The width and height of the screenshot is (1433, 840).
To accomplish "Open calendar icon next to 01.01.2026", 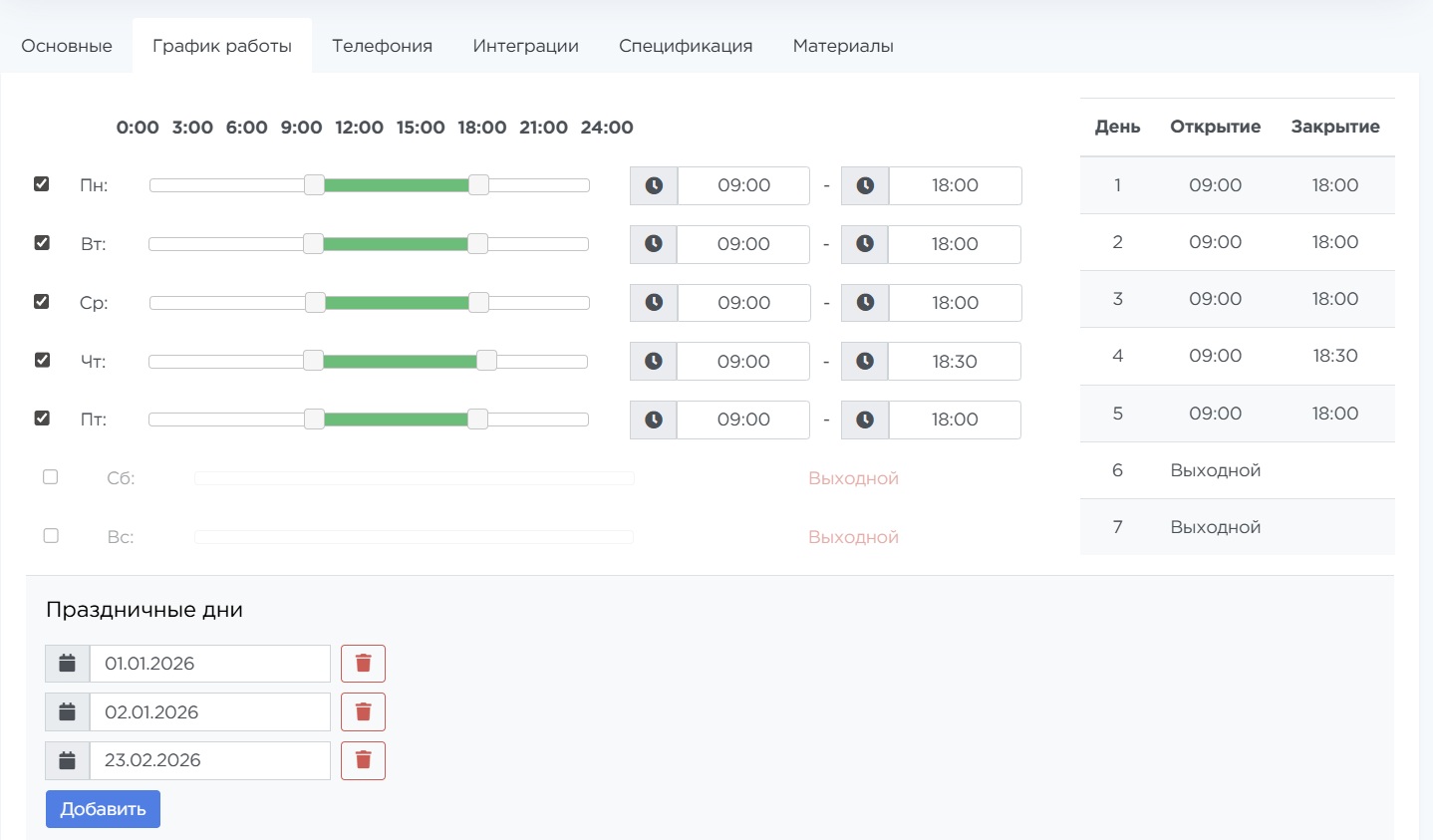I will [68, 664].
